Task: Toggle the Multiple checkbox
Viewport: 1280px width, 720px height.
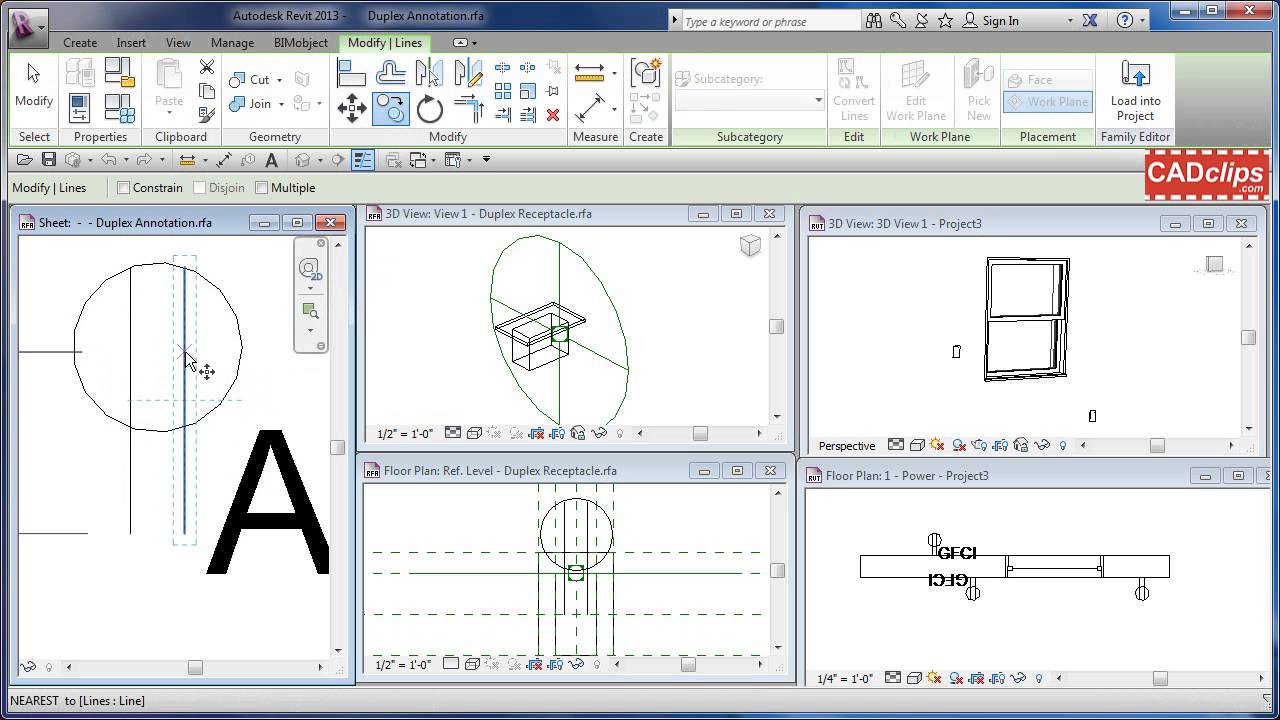Action: [x=262, y=187]
